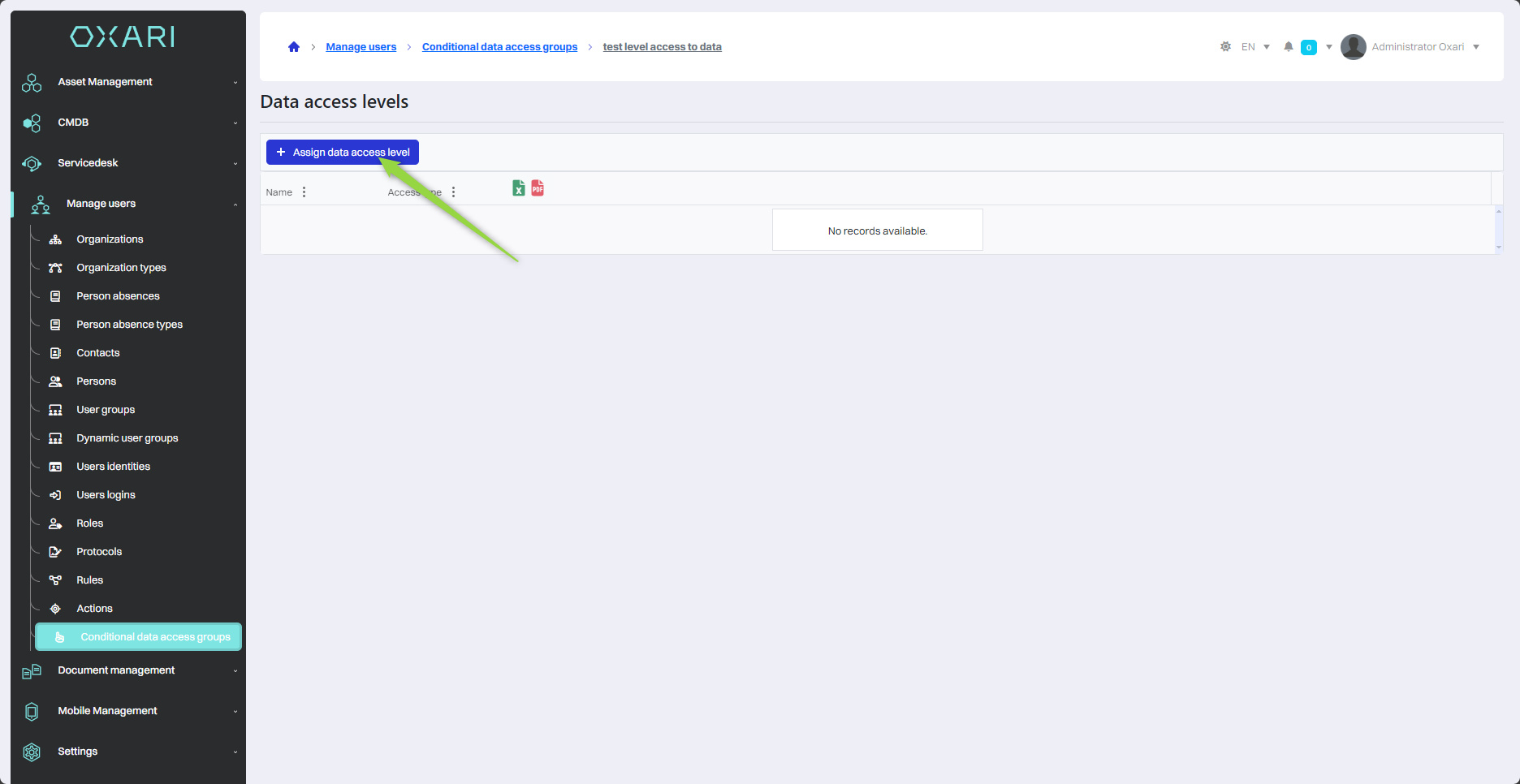Open the Administrator Oxari account dropdown
This screenshot has height=784, width=1520.
[1475, 47]
